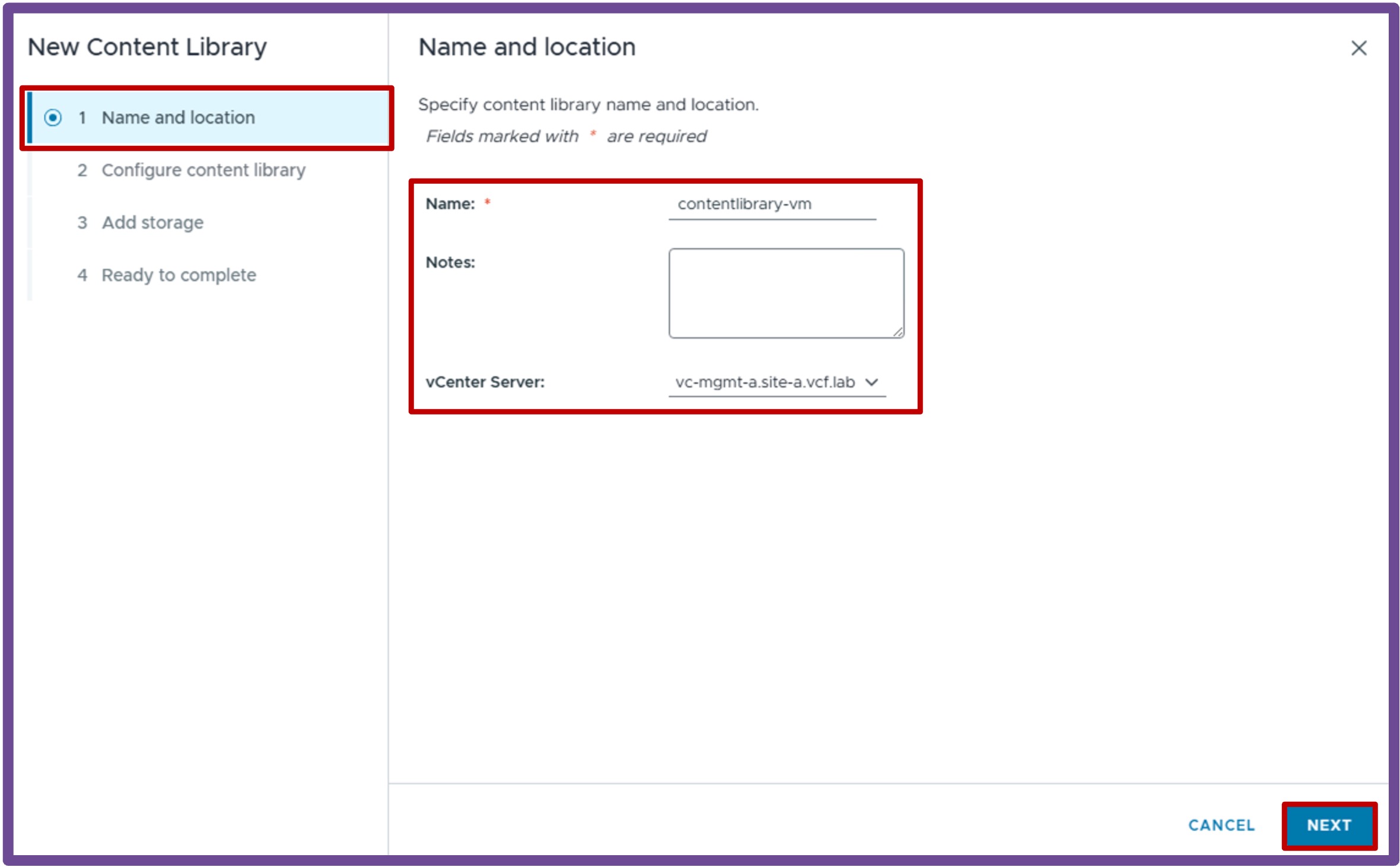Click the red asterisk beside Name
The width and height of the screenshot is (1400, 867).
point(487,202)
